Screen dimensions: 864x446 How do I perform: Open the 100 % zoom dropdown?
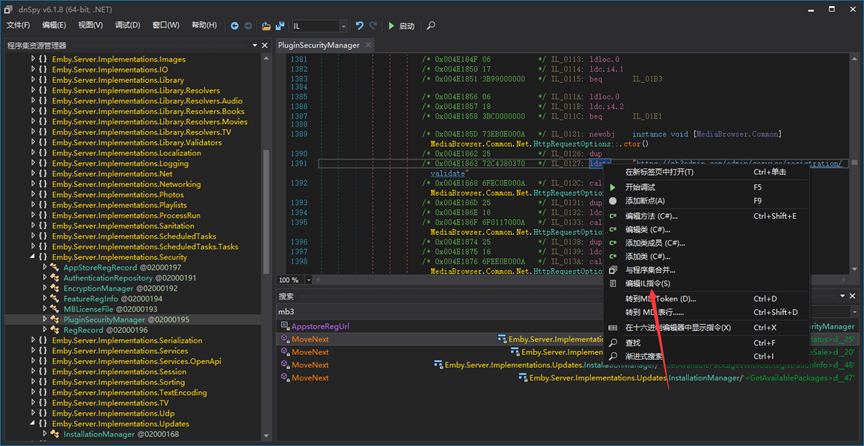[x=307, y=280]
